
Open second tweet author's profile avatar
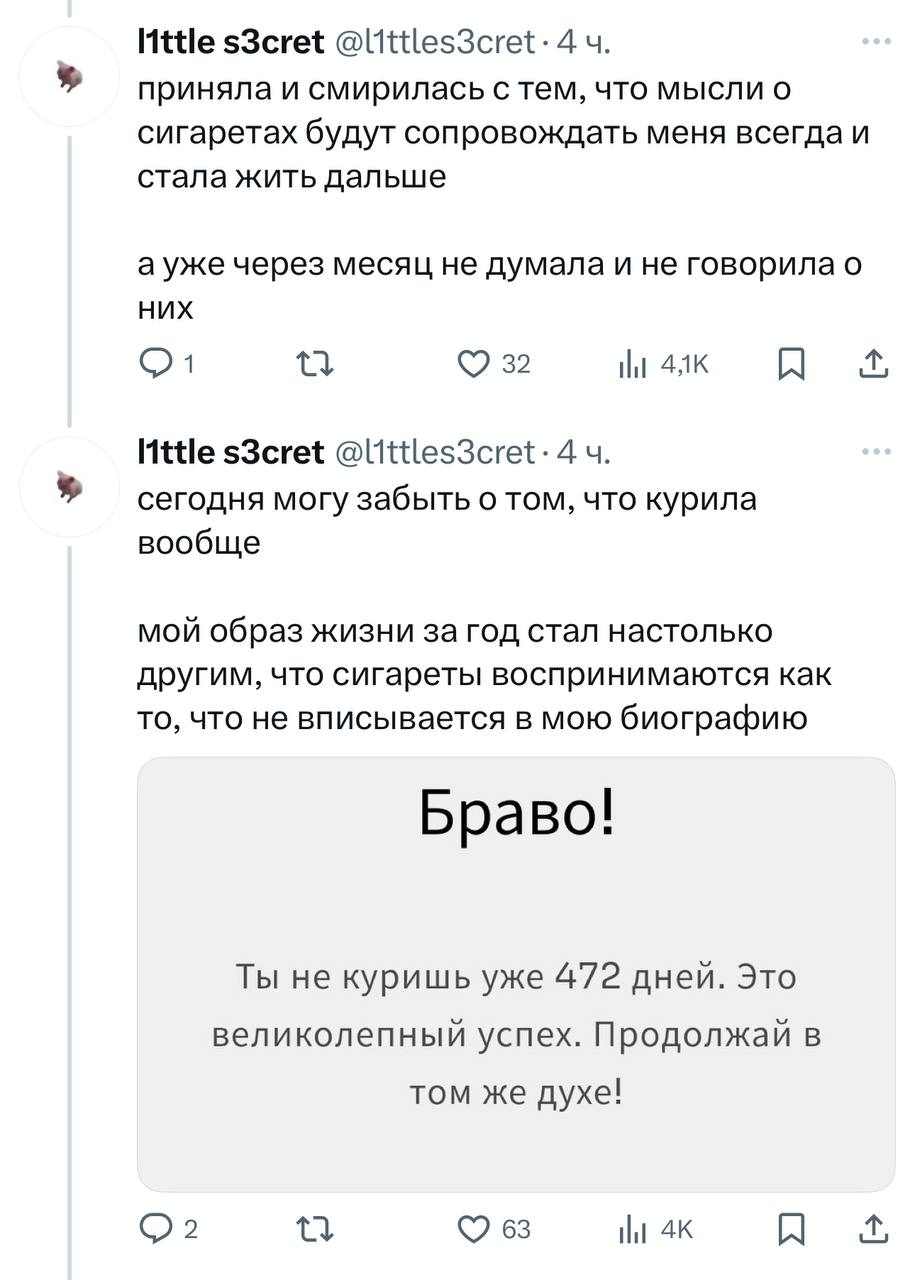(x=69, y=487)
